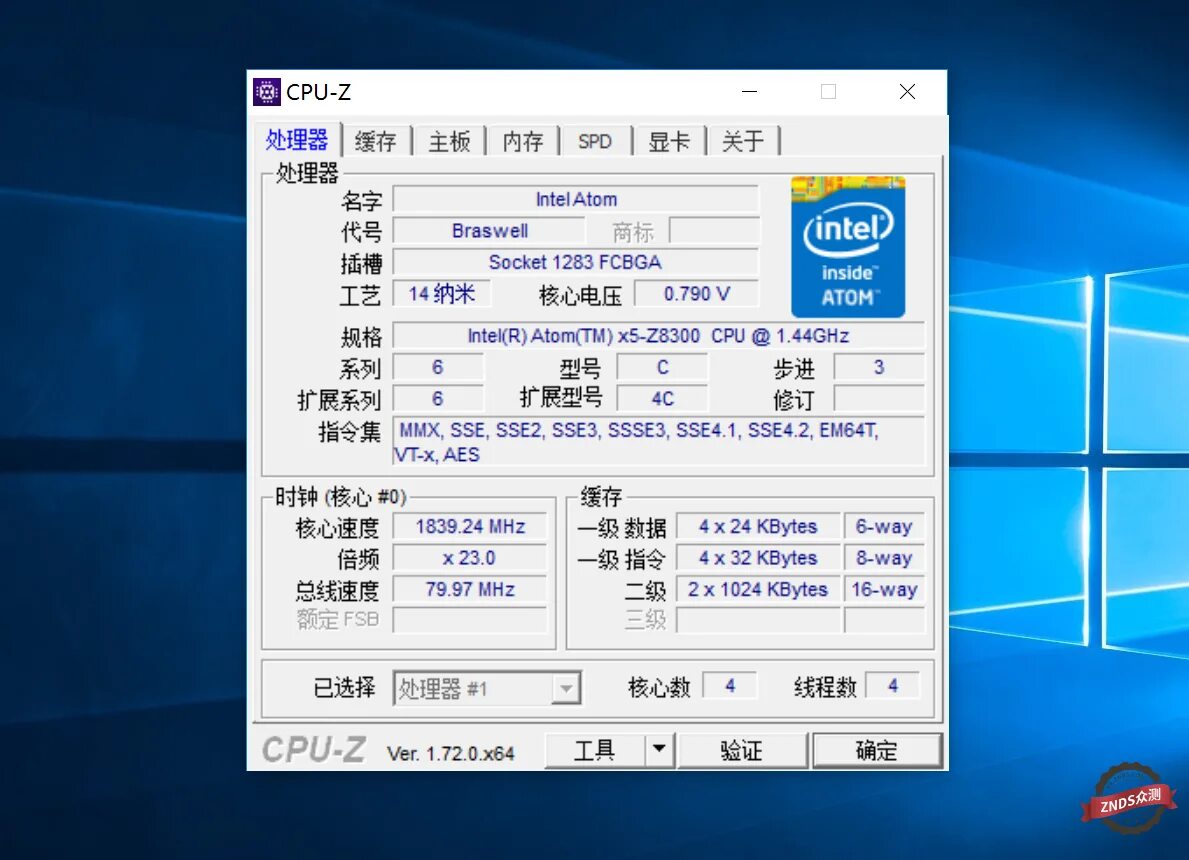Switch to the 缓存 tab

pos(375,141)
